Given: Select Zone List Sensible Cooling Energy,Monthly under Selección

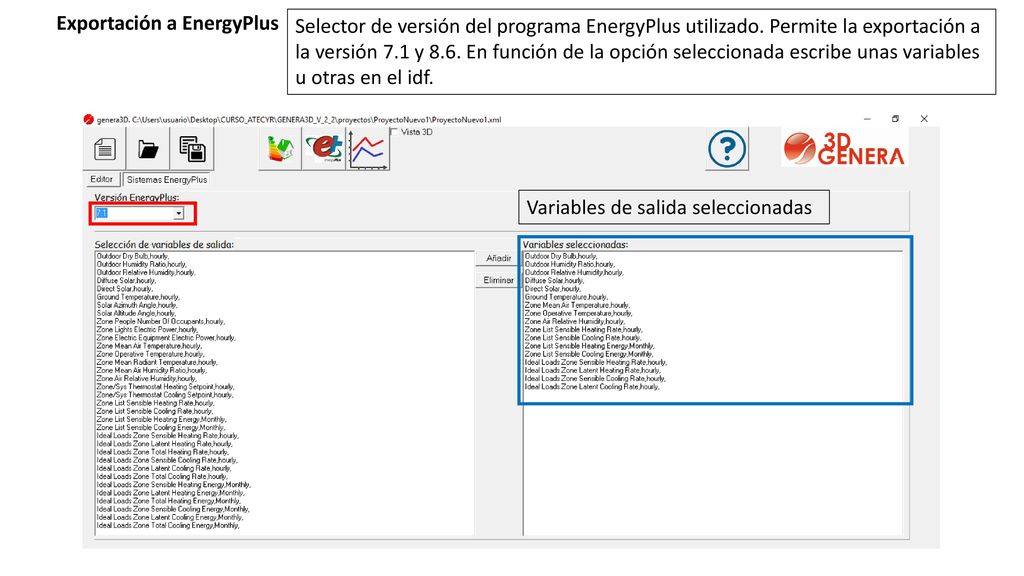Looking at the screenshot, I should coord(161,428).
